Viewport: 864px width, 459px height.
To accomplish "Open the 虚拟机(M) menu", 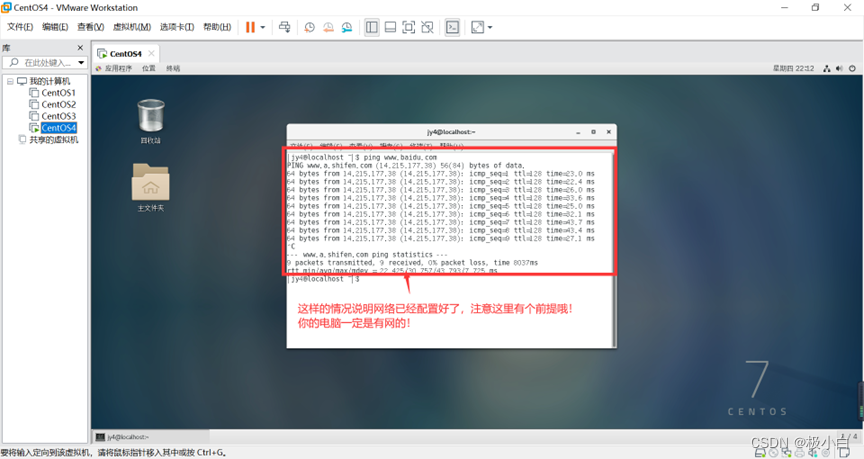I will (x=132, y=27).
